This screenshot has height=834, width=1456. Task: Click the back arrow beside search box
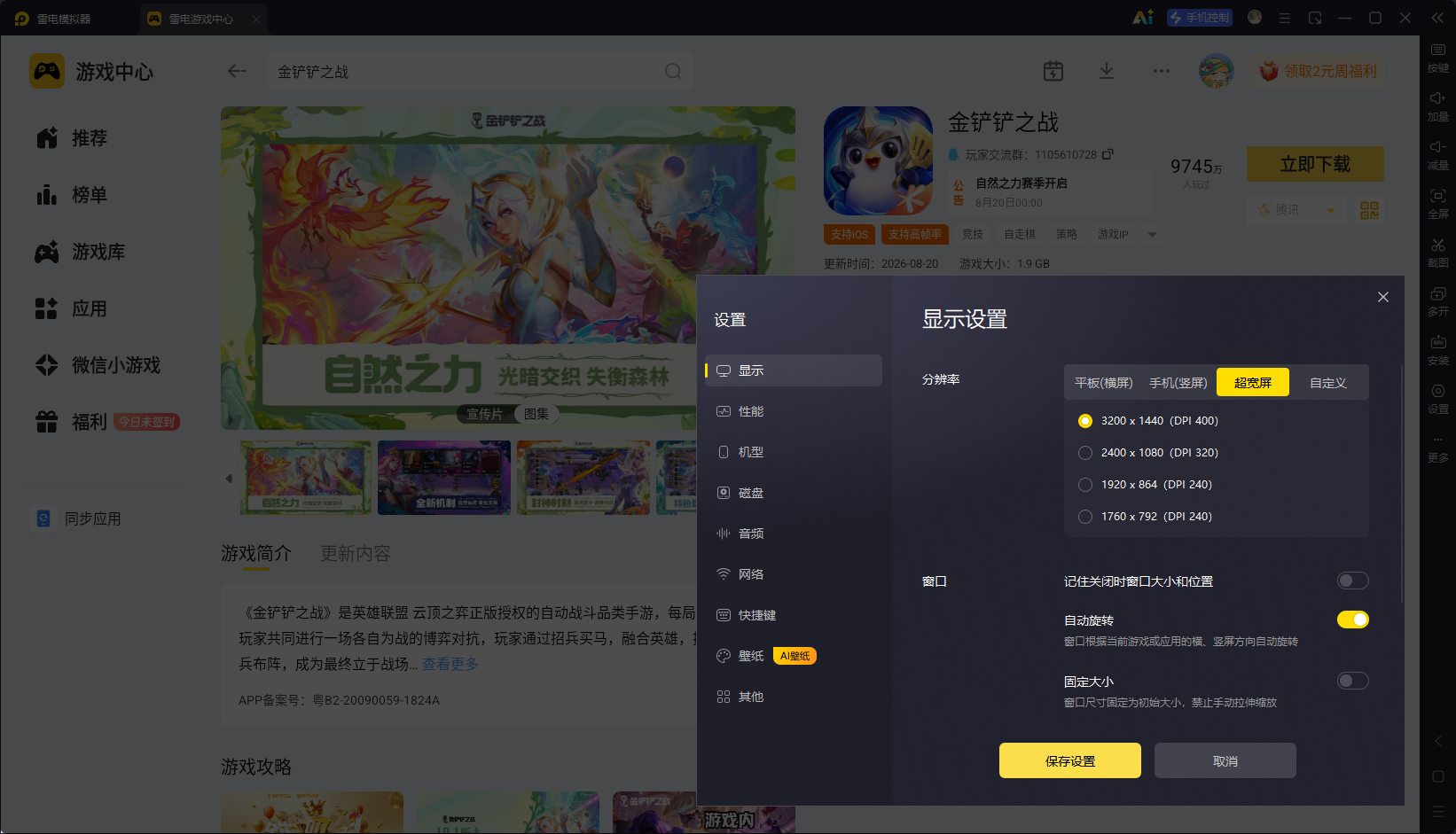point(236,71)
